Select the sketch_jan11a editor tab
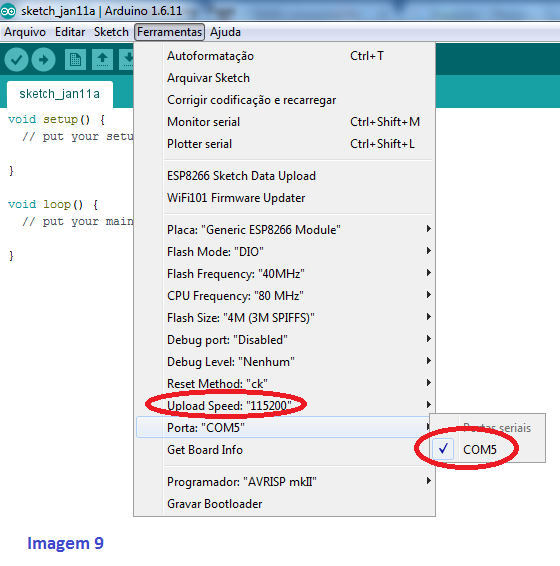Image resolution: width=560 pixels, height=566 pixels. [x=60, y=94]
